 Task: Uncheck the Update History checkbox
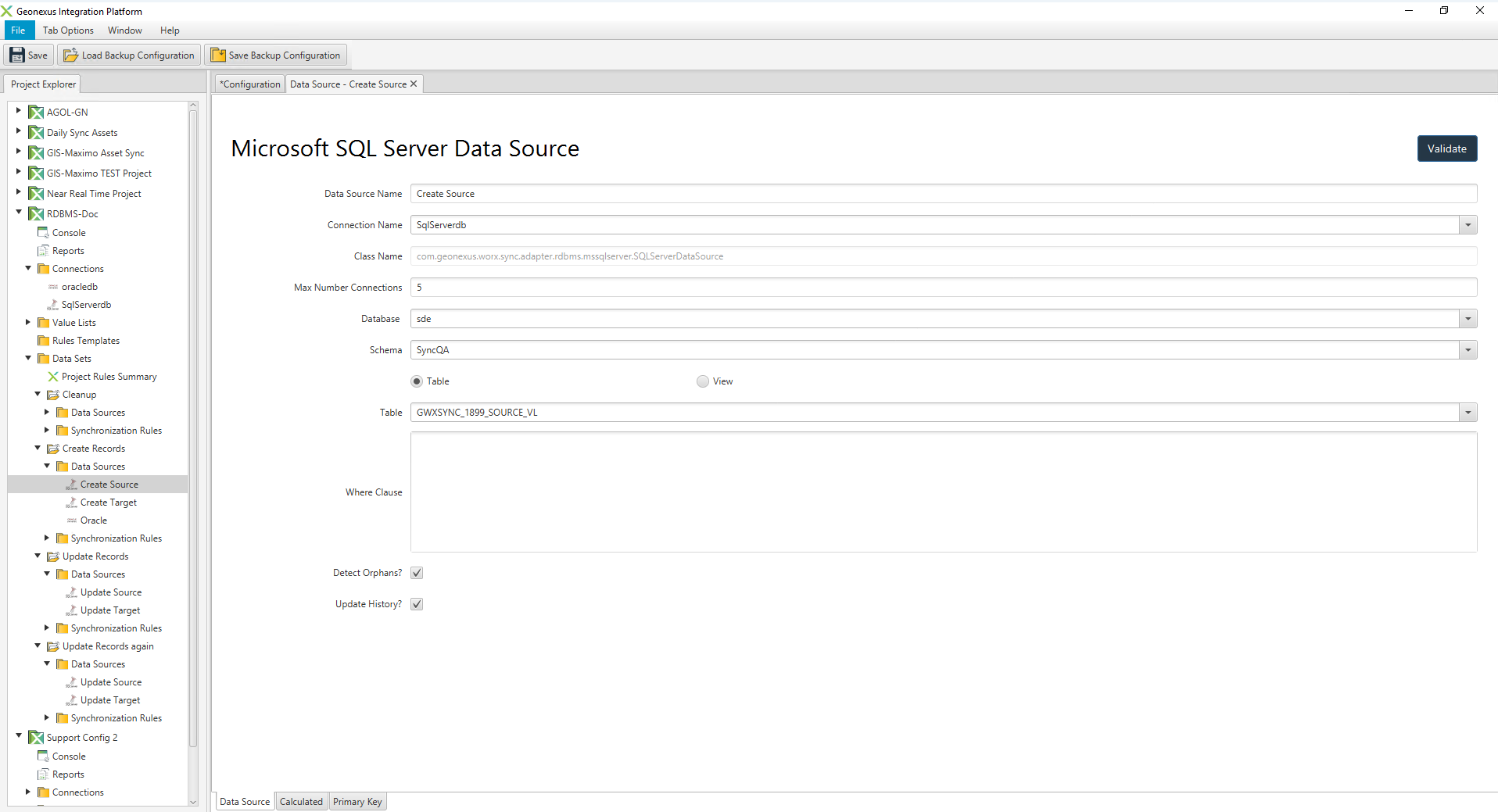tap(417, 604)
